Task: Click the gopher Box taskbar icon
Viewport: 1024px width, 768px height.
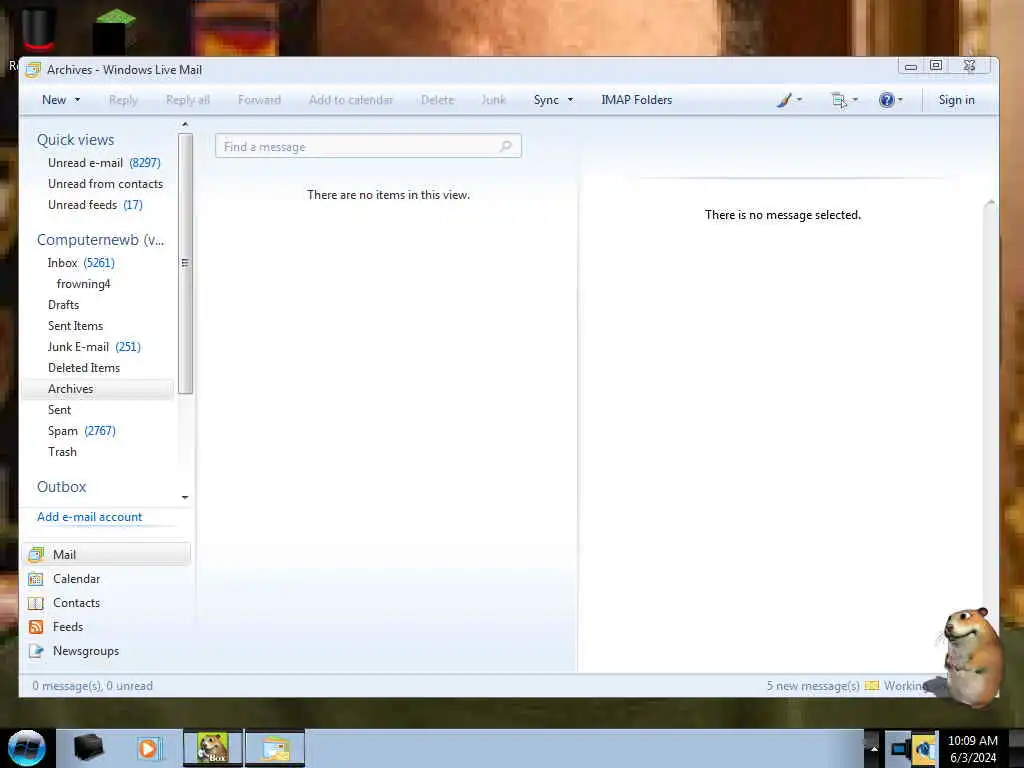Action: point(213,748)
